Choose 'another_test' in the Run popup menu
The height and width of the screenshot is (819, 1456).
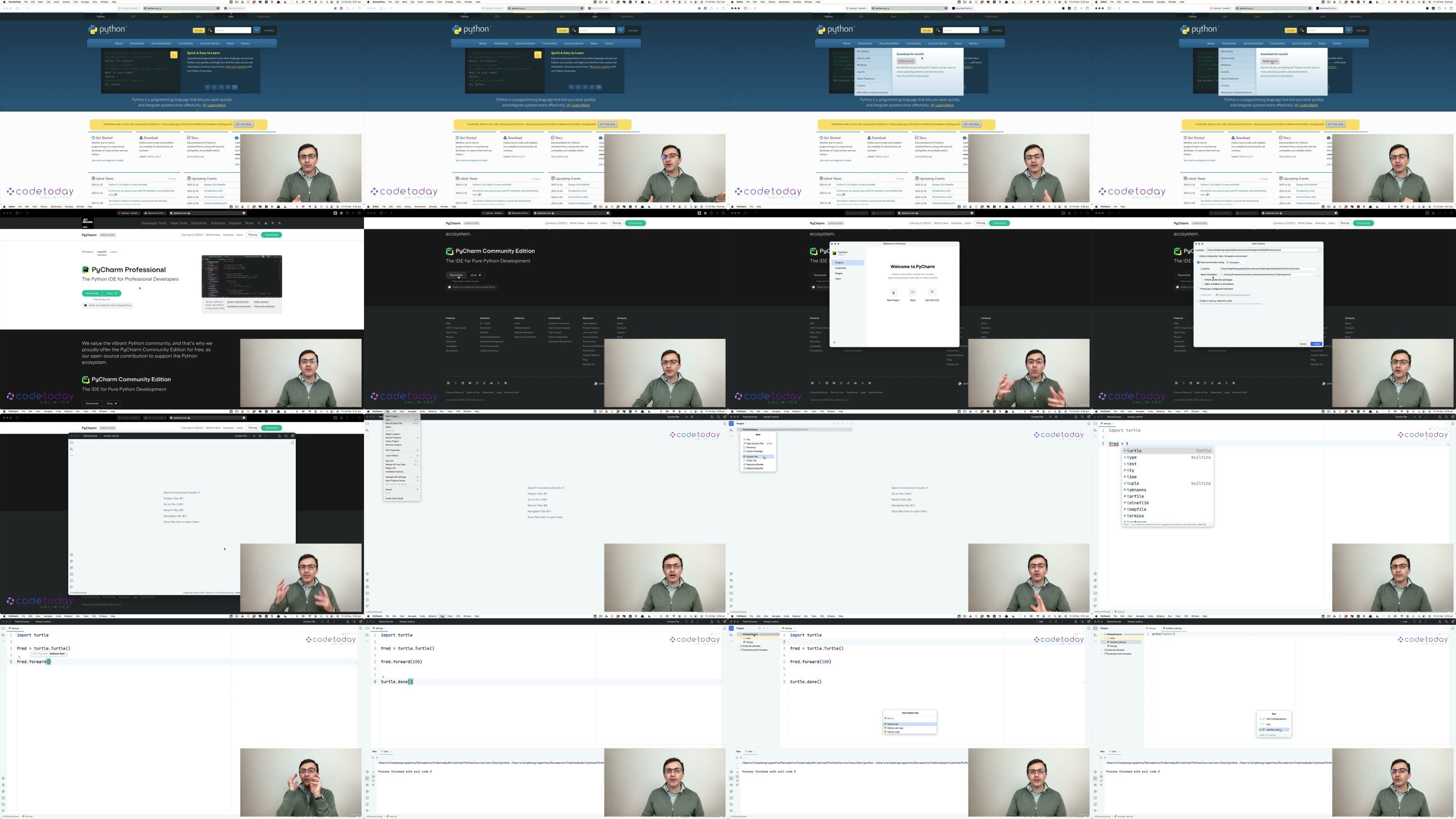click(1273, 730)
